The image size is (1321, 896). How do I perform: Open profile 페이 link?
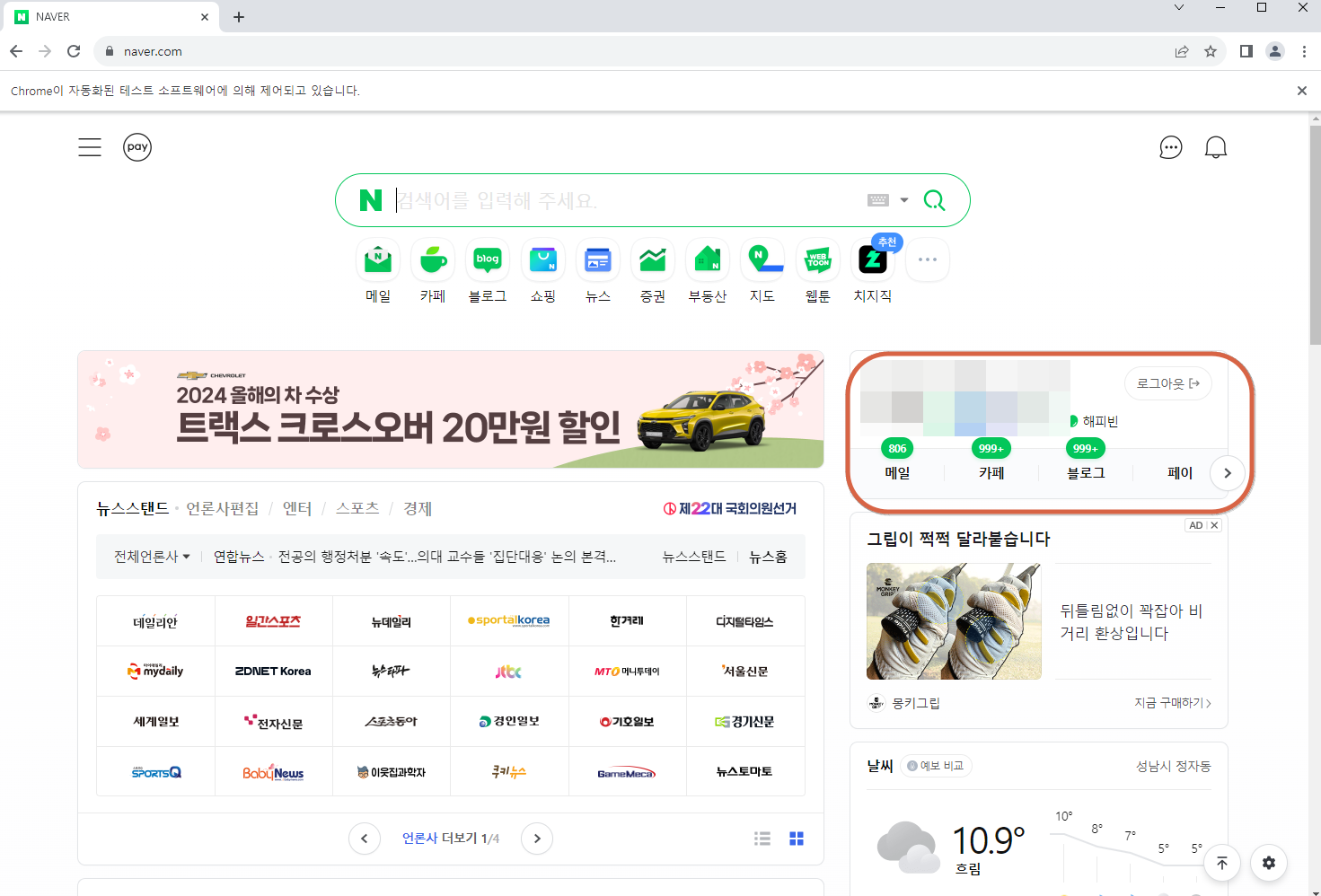click(1180, 473)
